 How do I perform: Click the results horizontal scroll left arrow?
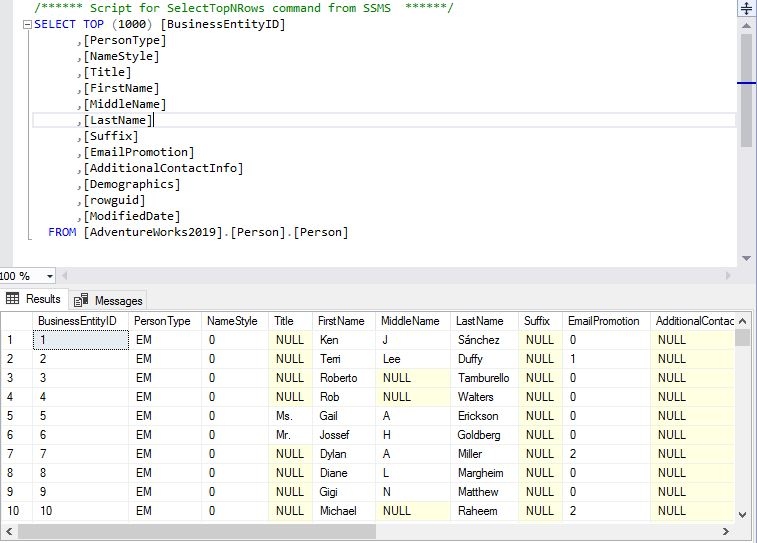click(x=9, y=531)
